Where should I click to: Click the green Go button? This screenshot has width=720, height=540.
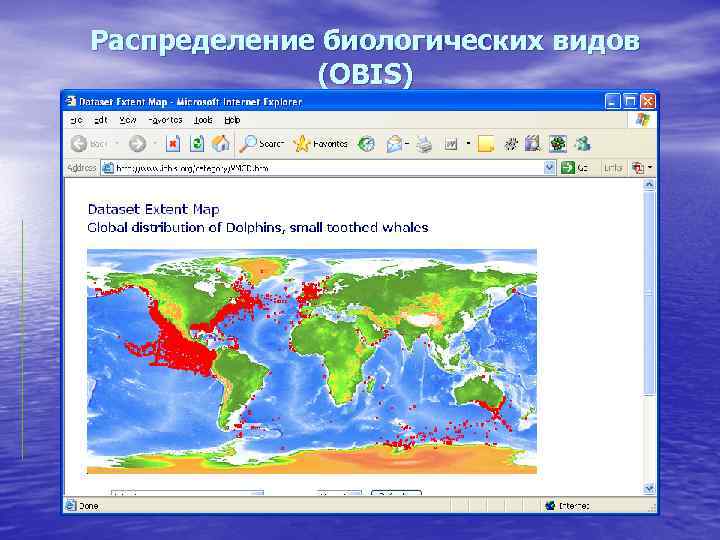point(574,168)
